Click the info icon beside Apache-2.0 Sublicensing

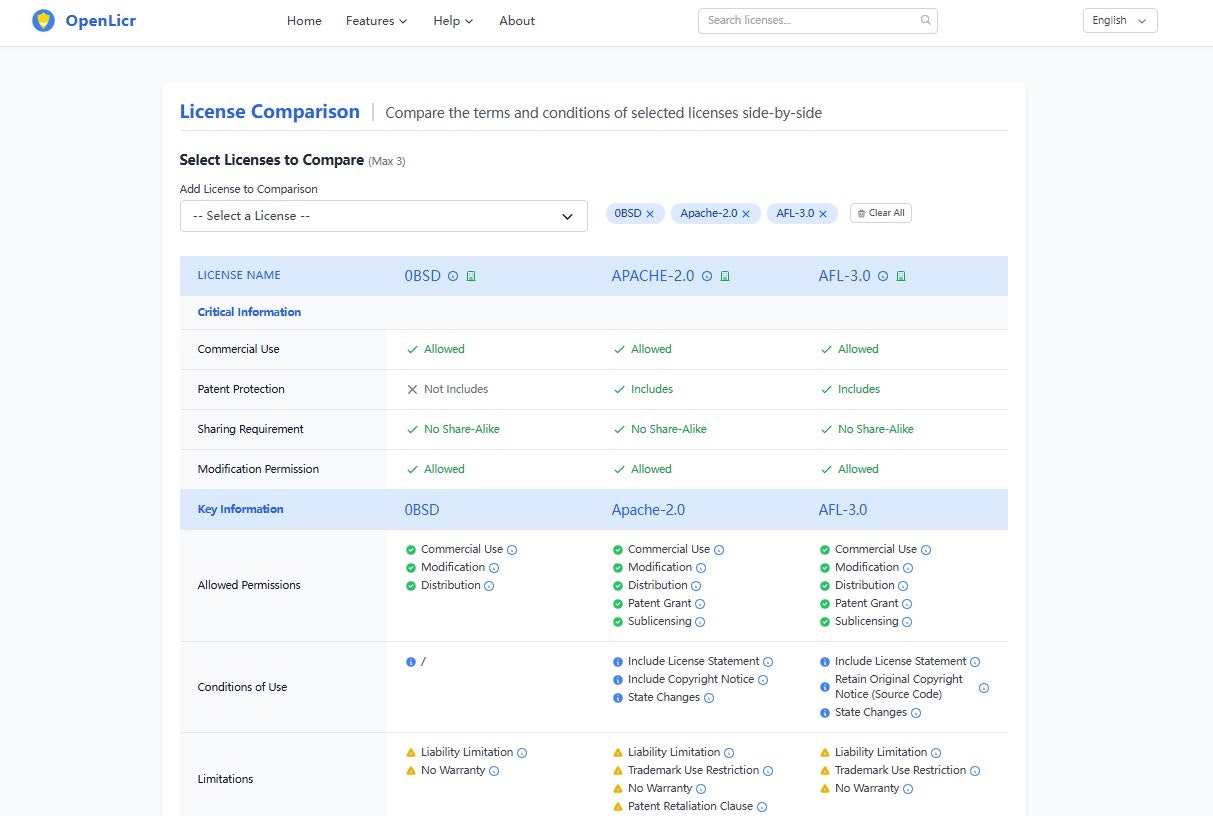700,622
